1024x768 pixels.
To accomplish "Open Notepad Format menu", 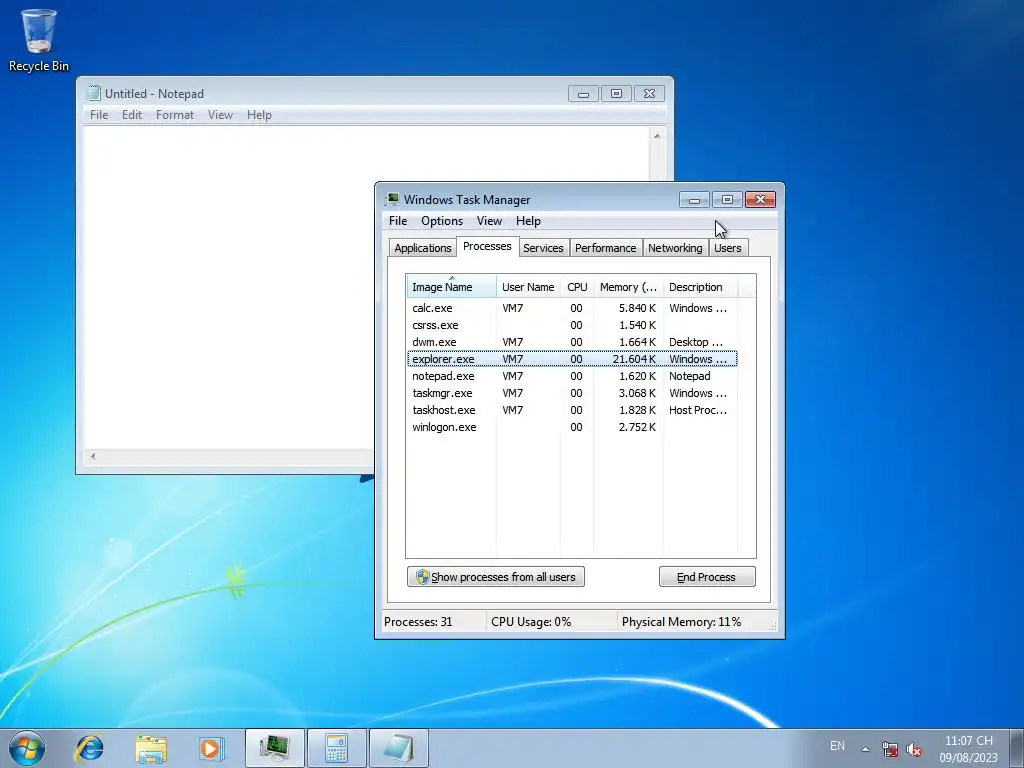I will point(174,115).
